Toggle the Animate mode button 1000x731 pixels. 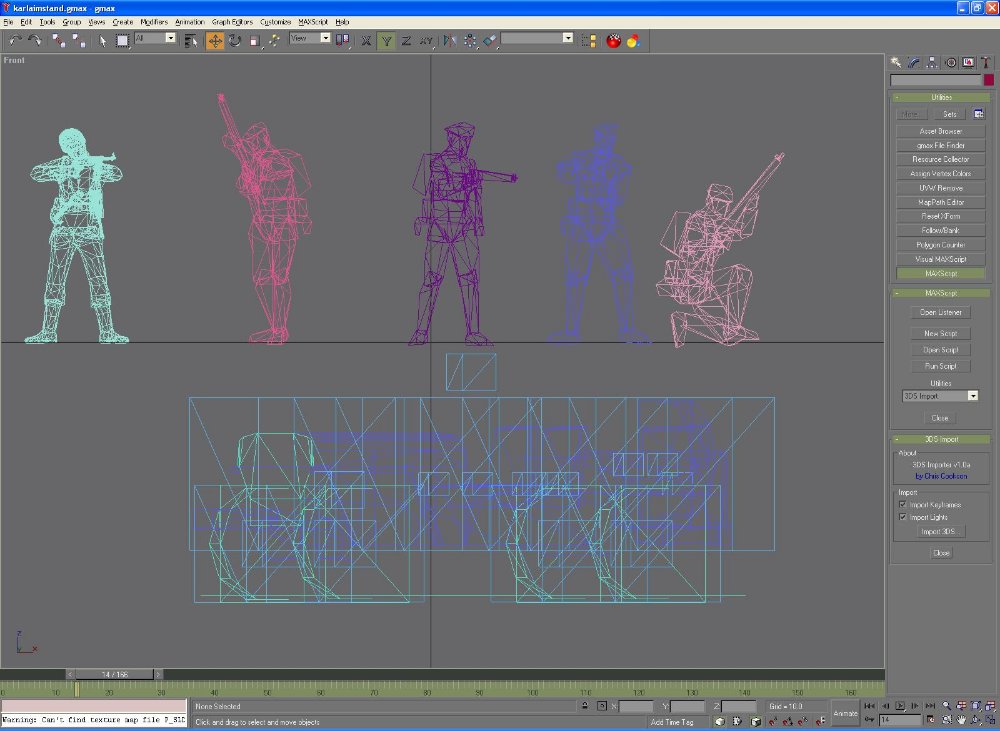pos(846,713)
